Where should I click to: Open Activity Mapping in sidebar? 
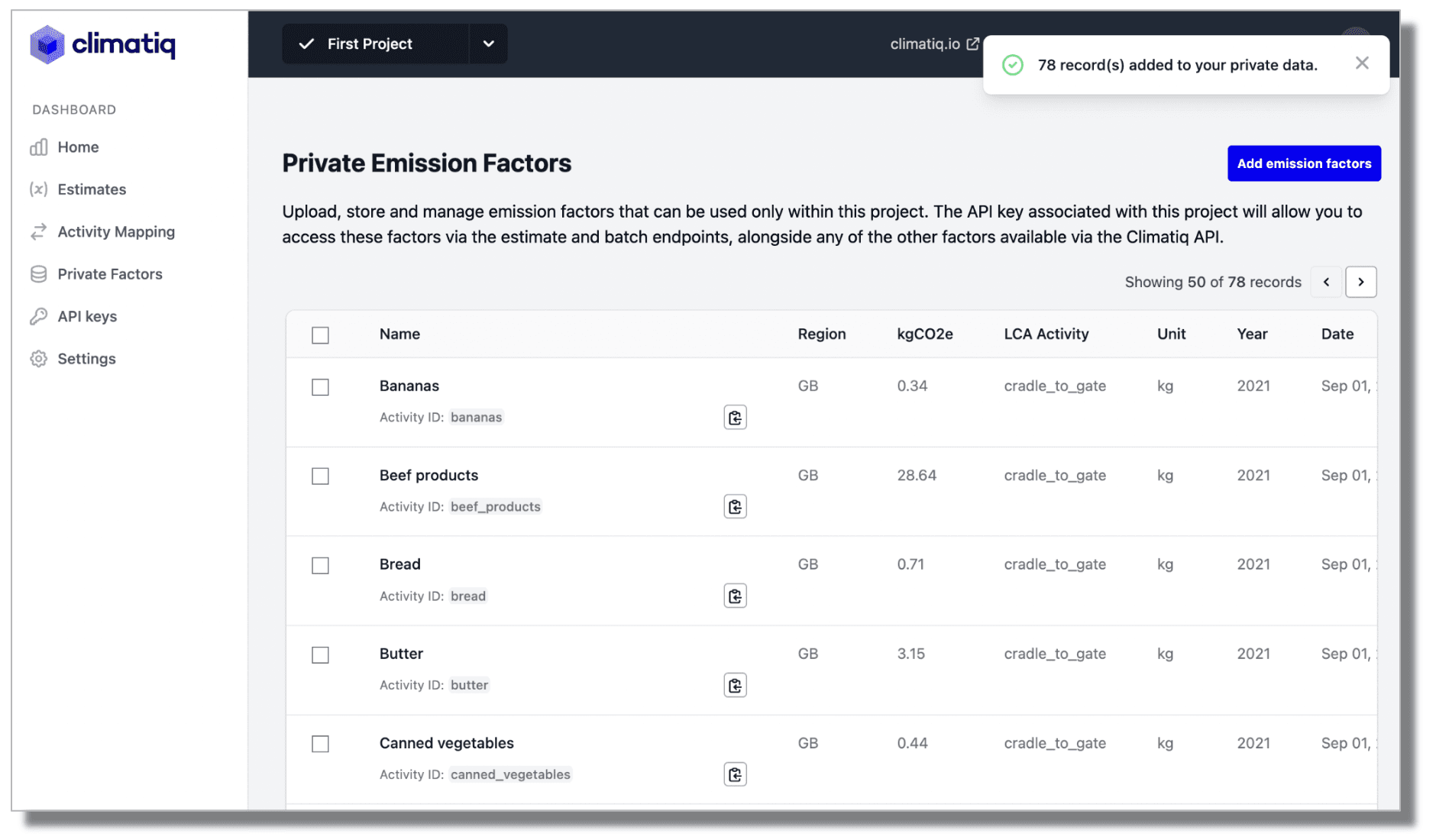[x=116, y=232]
